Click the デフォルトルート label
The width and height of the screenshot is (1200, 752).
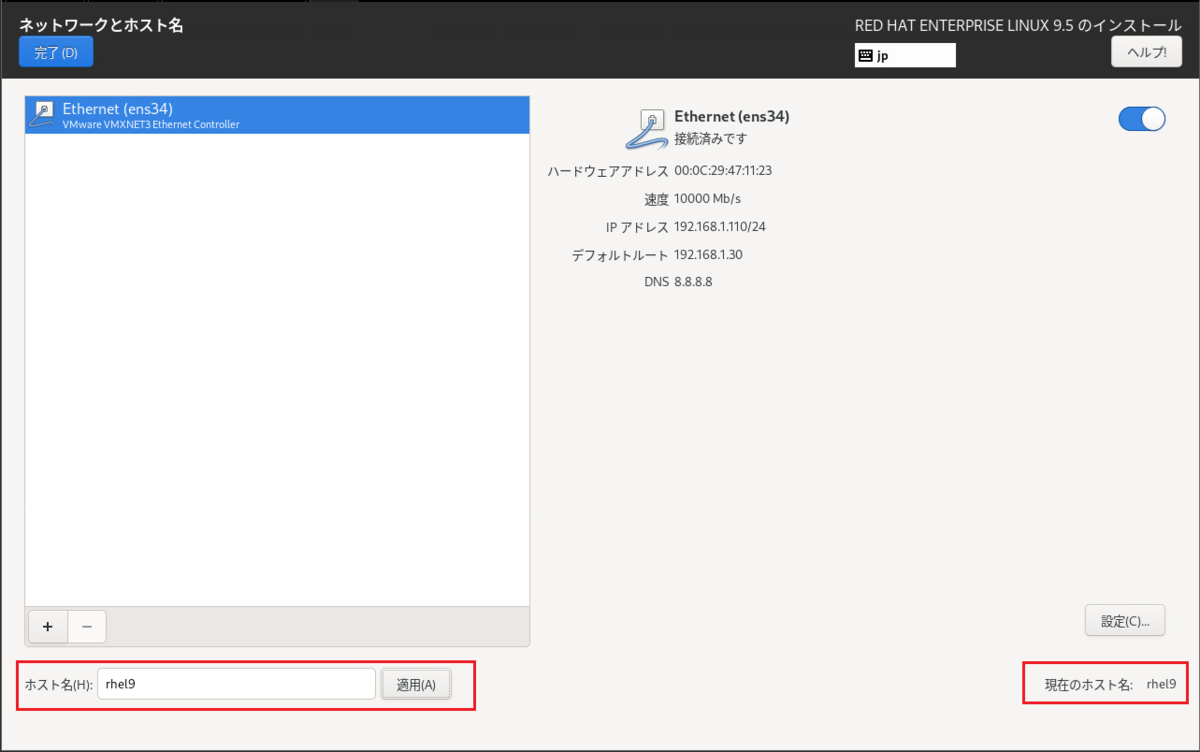(x=620, y=255)
